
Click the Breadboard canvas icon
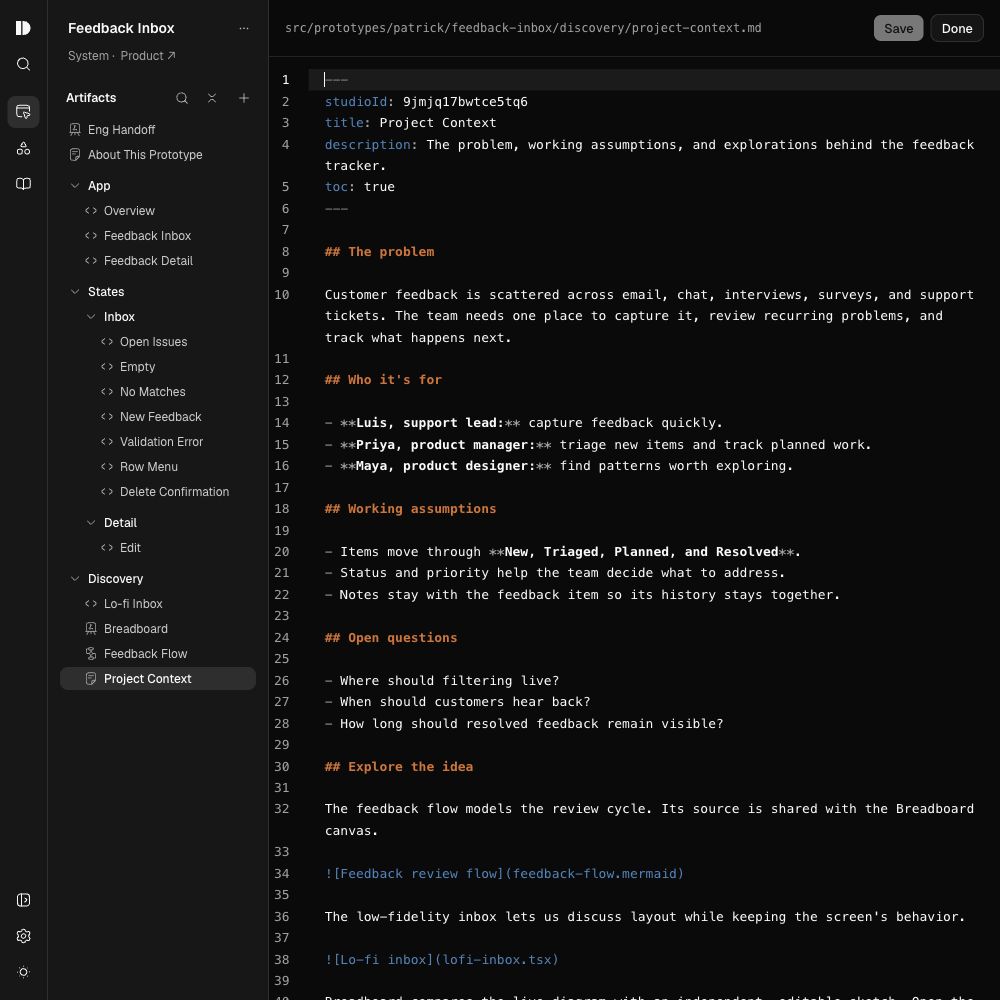(91, 628)
